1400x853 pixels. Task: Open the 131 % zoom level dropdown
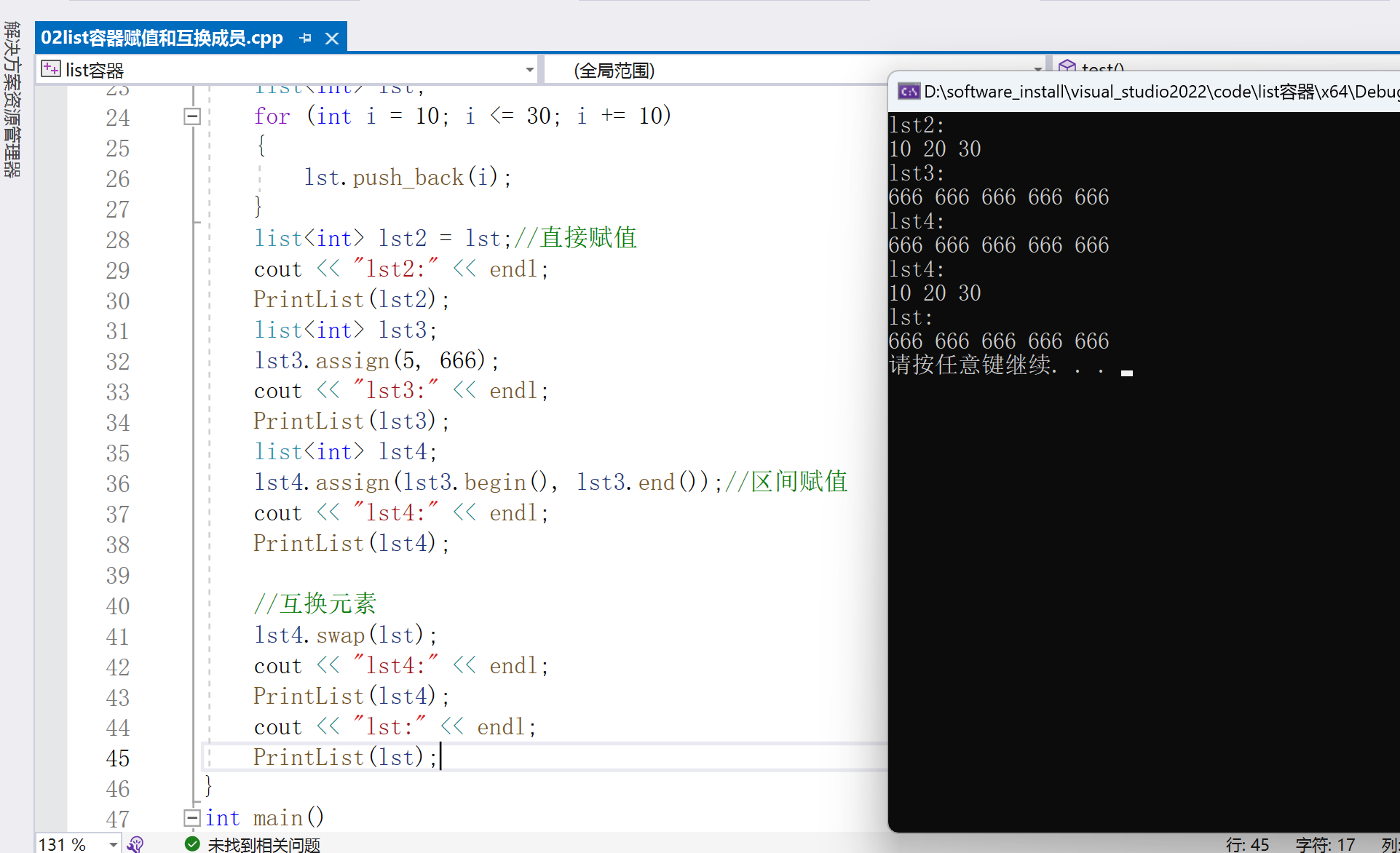point(113,844)
